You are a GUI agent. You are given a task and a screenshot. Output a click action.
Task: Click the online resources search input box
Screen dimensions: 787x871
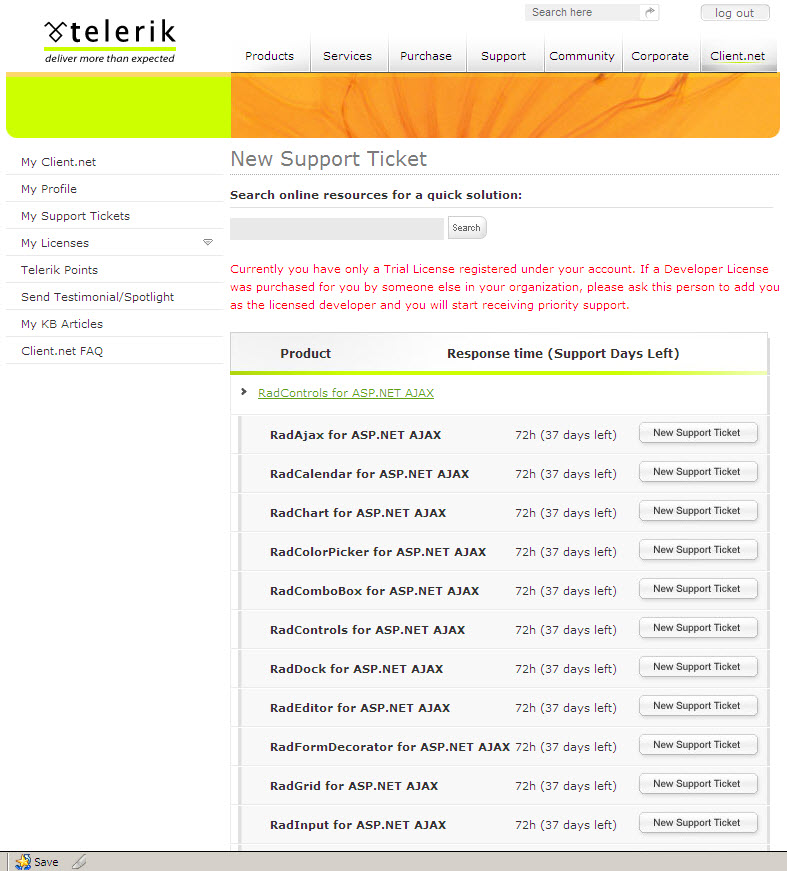pos(337,228)
